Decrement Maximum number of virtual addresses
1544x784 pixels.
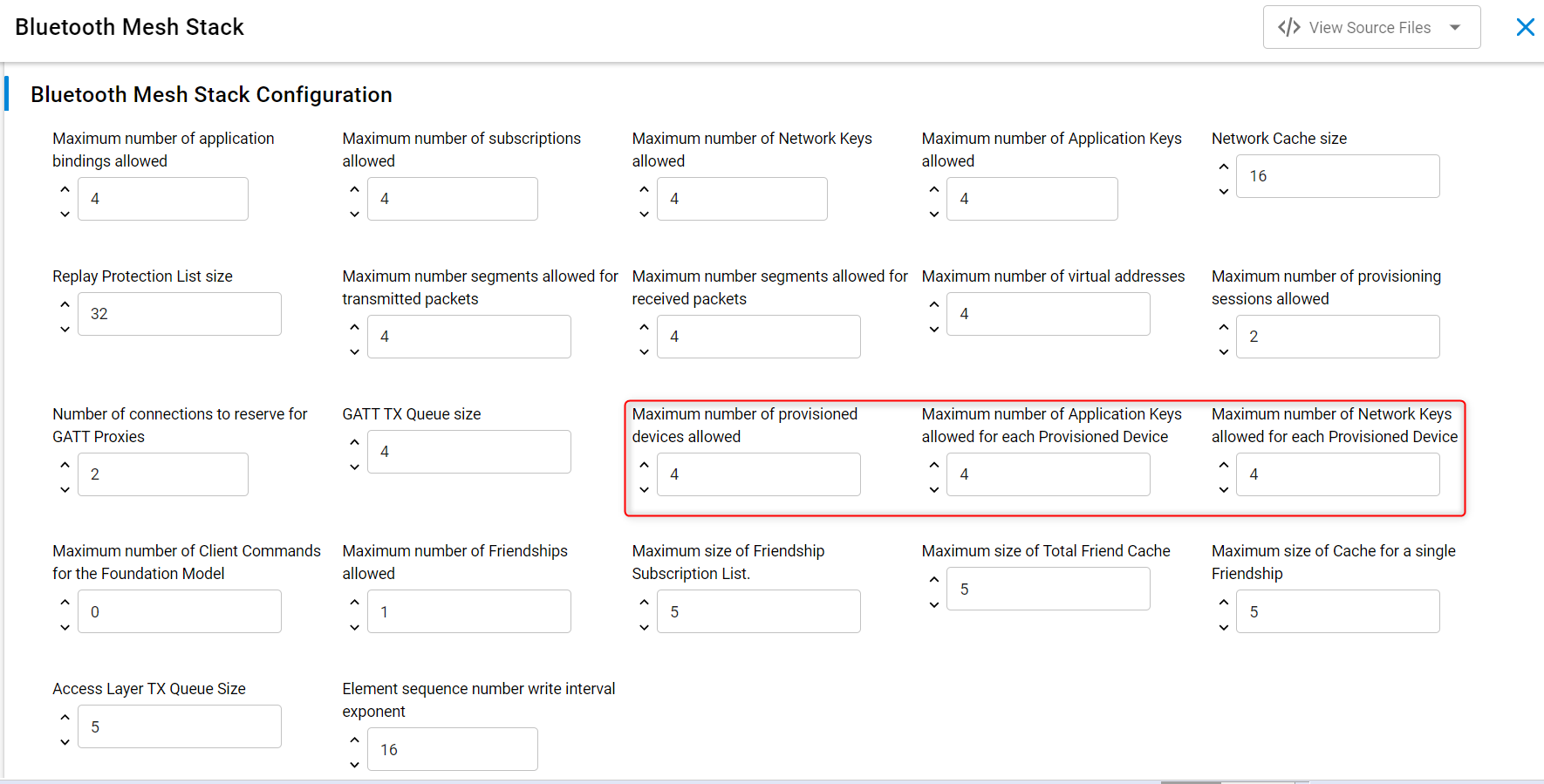[x=934, y=329]
